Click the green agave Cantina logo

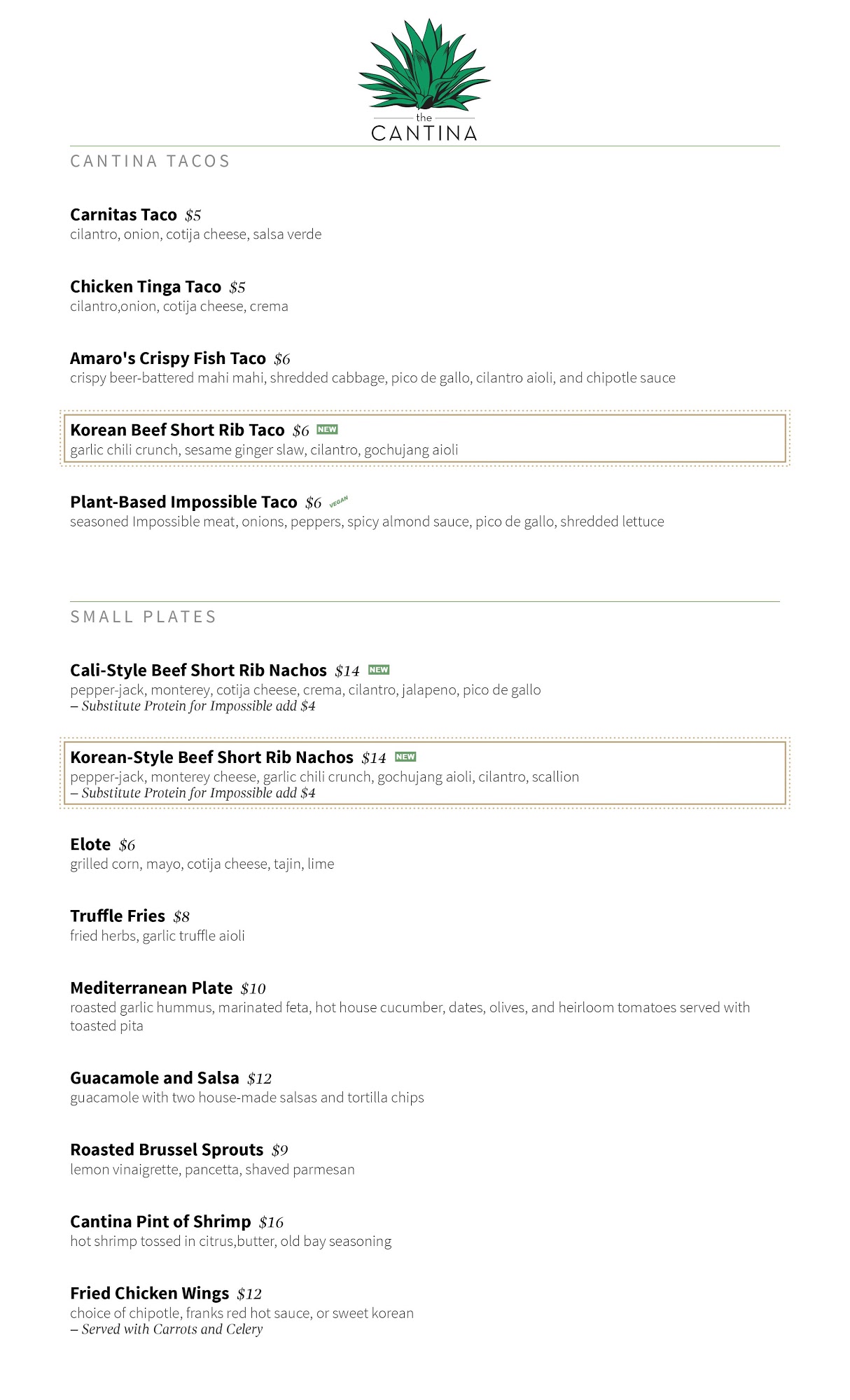pos(424,66)
